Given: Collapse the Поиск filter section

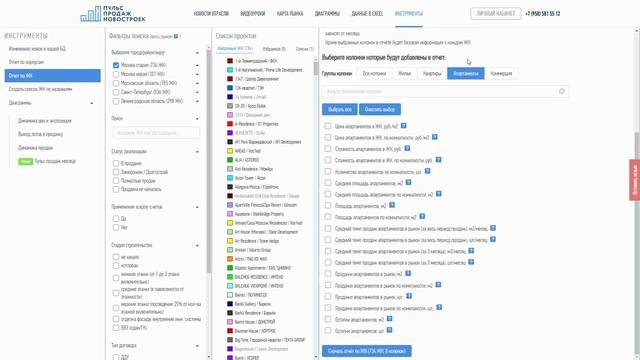Looking at the screenshot, I should (x=197, y=118).
